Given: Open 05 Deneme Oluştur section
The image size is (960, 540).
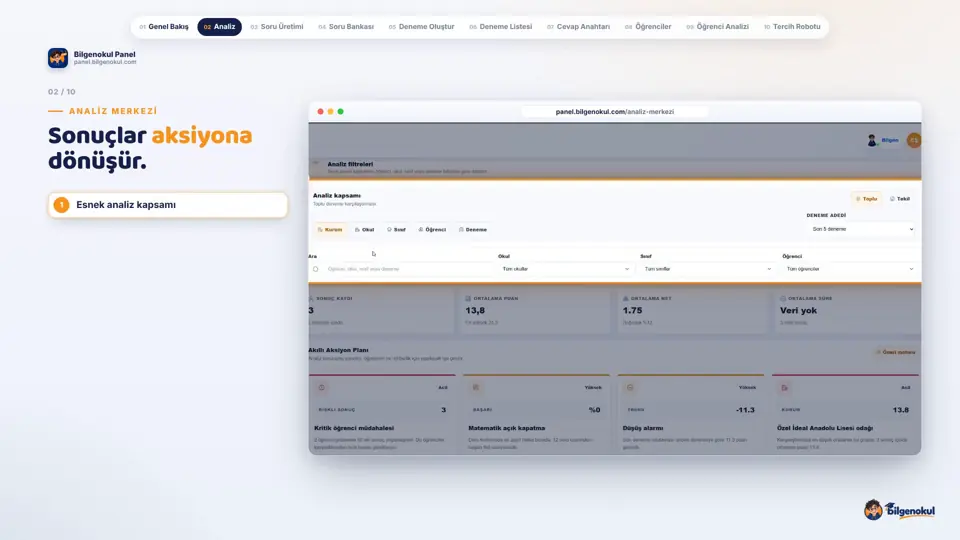Looking at the screenshot, I should coord(422,27).
